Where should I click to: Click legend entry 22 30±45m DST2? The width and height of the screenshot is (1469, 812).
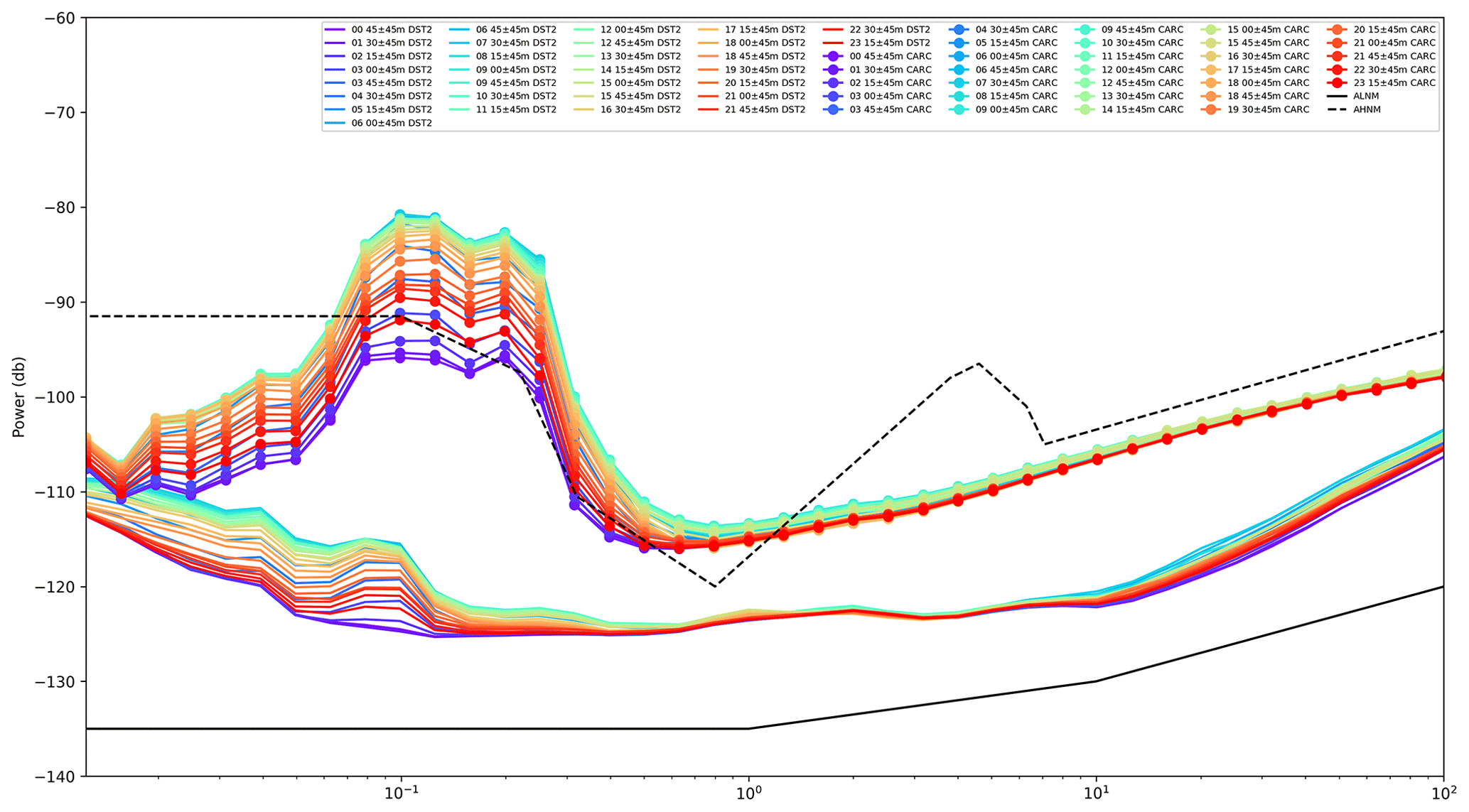(x=890, y=30)
